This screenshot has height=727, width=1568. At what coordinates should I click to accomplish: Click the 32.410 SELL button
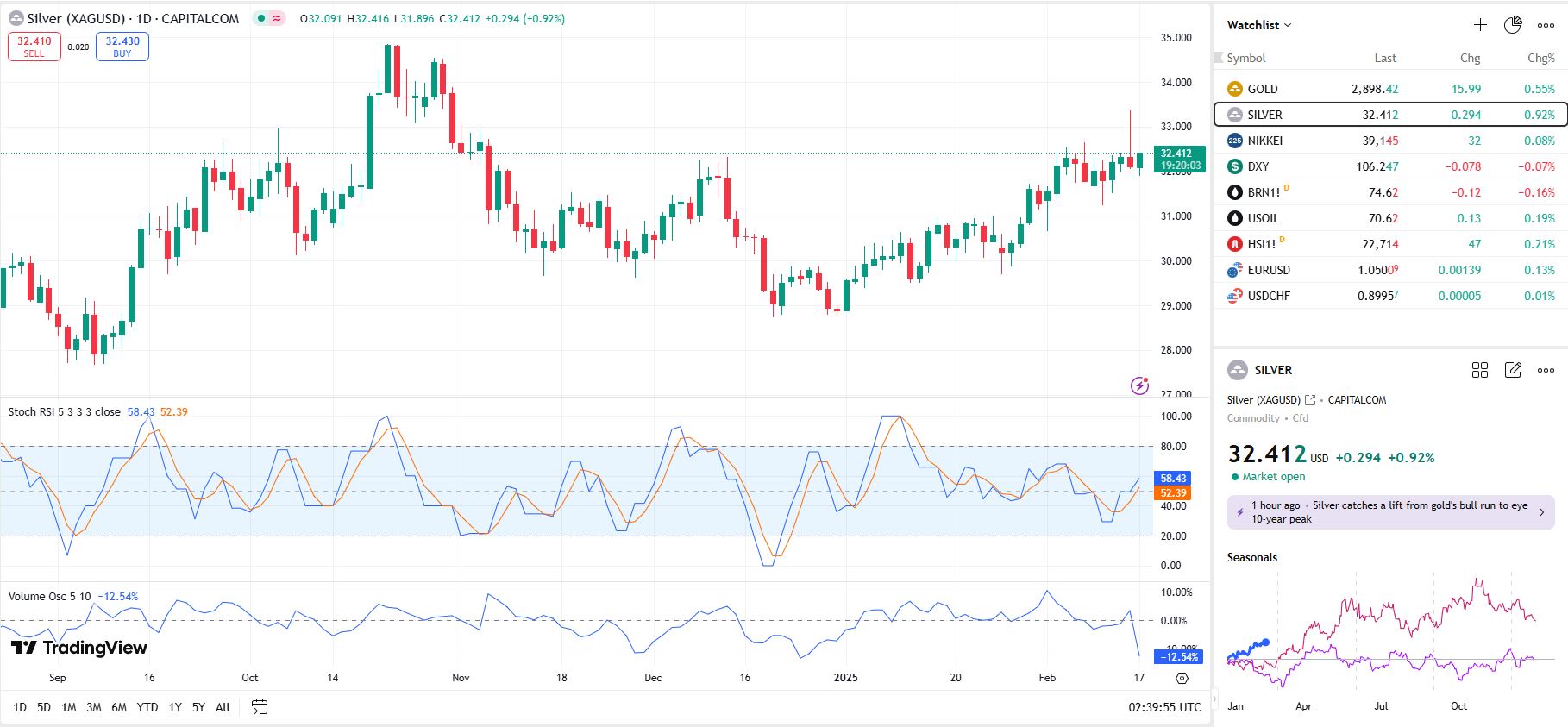pyautogui.click(x=34, y=47)
